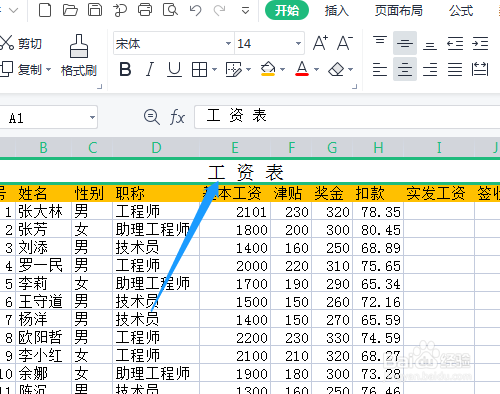Select column B header

tap(43, 147)
